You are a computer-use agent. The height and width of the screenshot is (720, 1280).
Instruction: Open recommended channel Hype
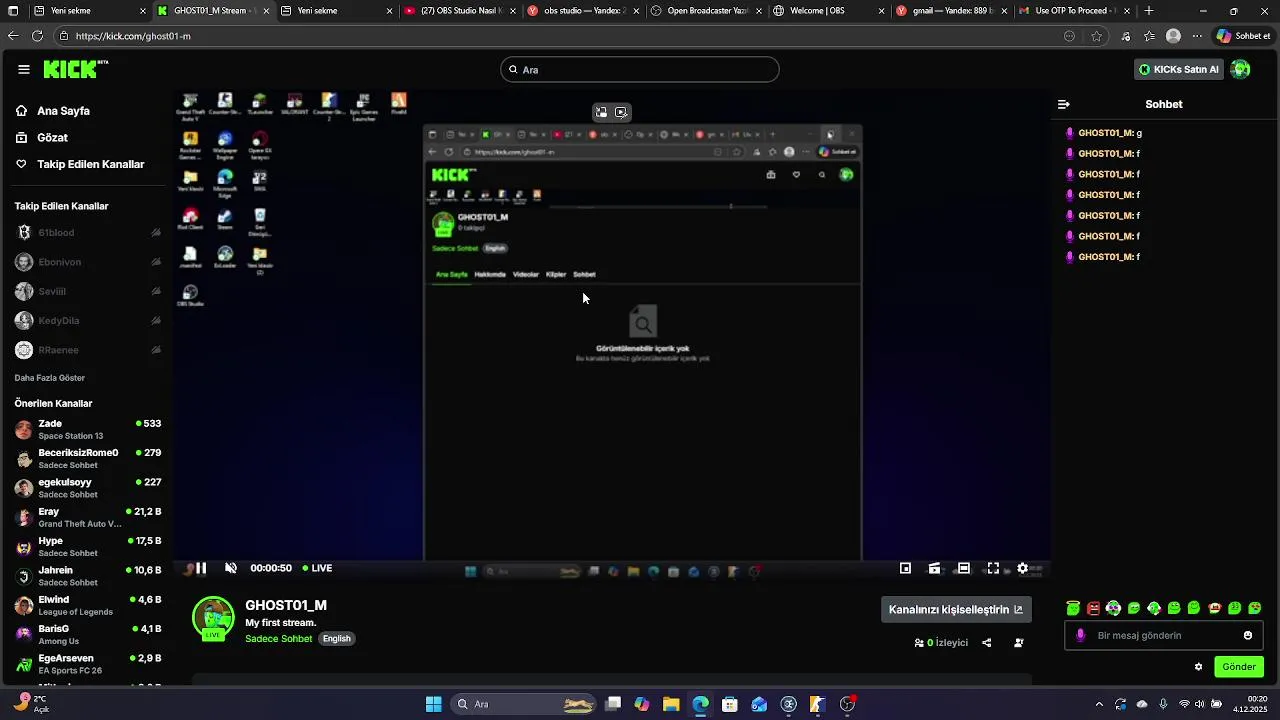[x=88, y=547]
